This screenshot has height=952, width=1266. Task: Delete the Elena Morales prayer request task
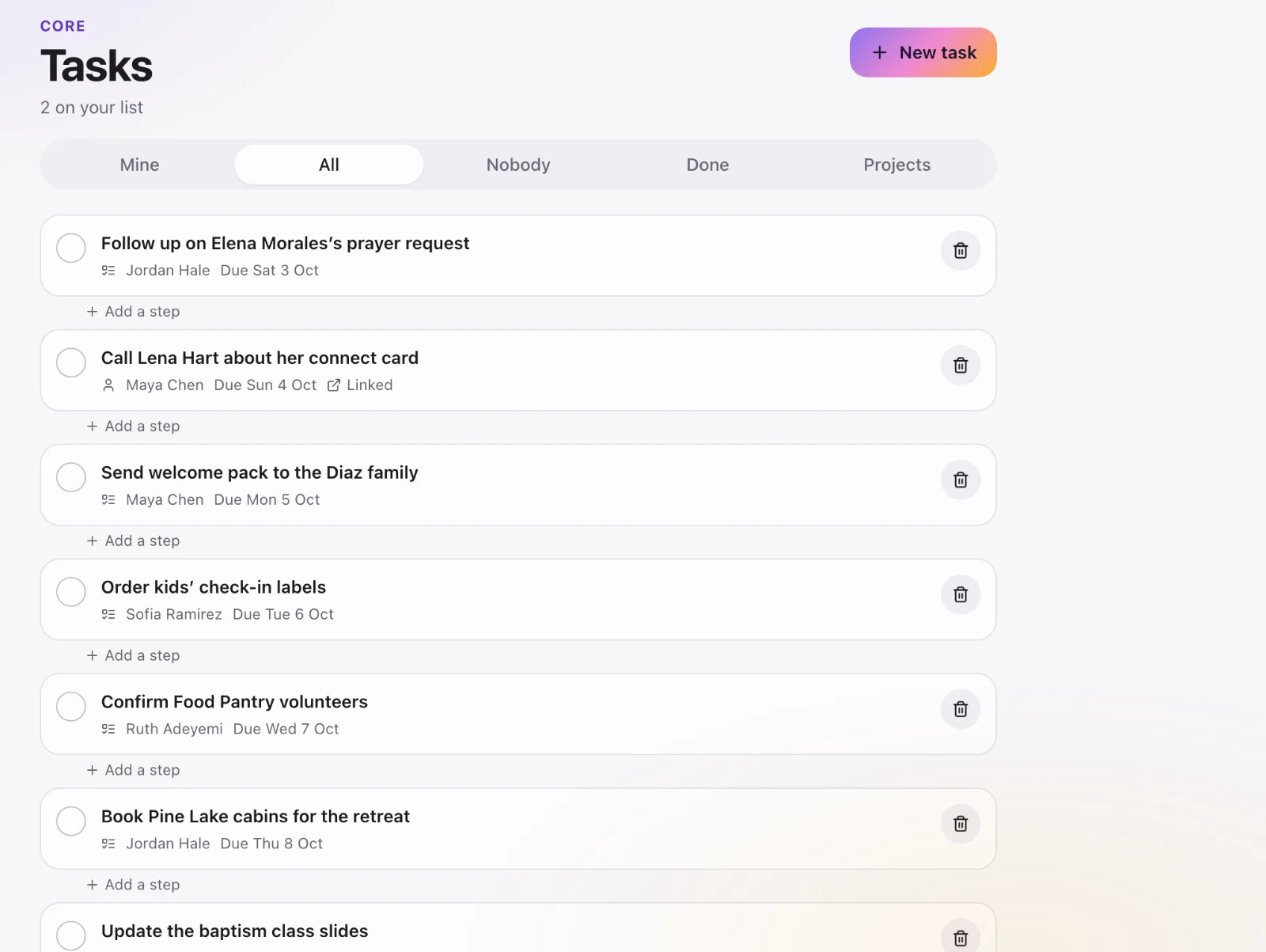[961, 251]
